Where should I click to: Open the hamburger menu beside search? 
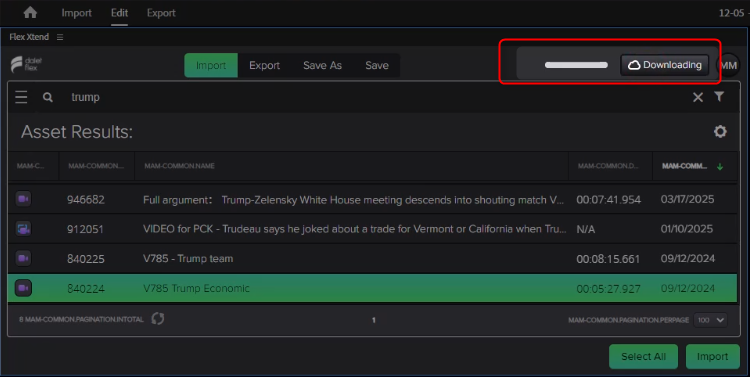pyautogui.click(x=21, y=97)
